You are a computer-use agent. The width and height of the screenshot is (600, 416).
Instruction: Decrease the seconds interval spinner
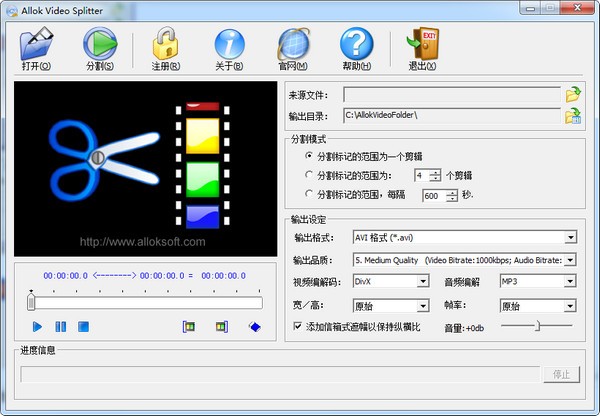(x=452, y=199)
